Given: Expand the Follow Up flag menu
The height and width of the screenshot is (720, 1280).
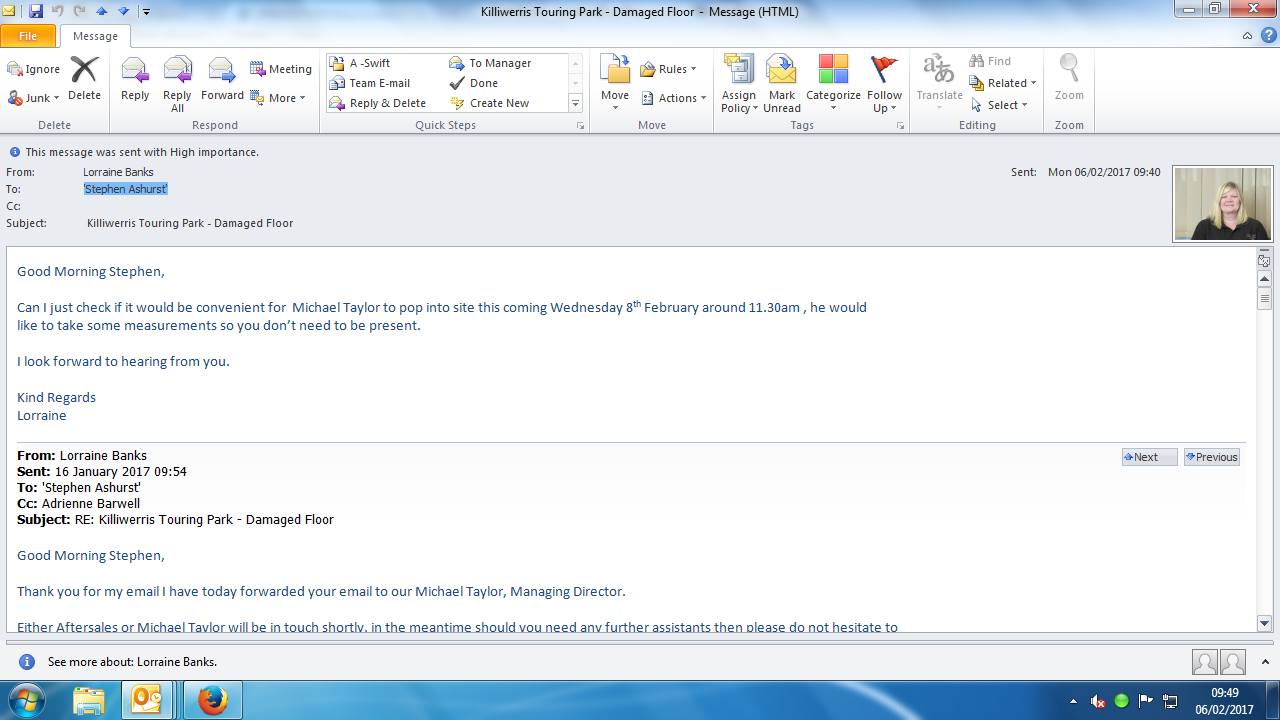Looking at the screenshot, I should pos(884,82).
